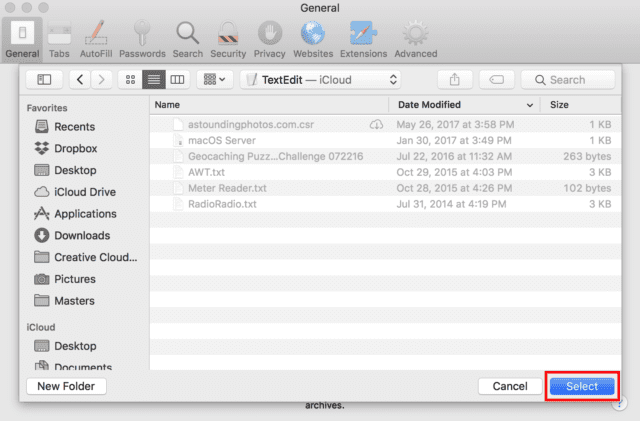This screenshot has width=640, height=421.
Task: Switch to icon view
Action: pyautogui.click(x=131, y=79)
